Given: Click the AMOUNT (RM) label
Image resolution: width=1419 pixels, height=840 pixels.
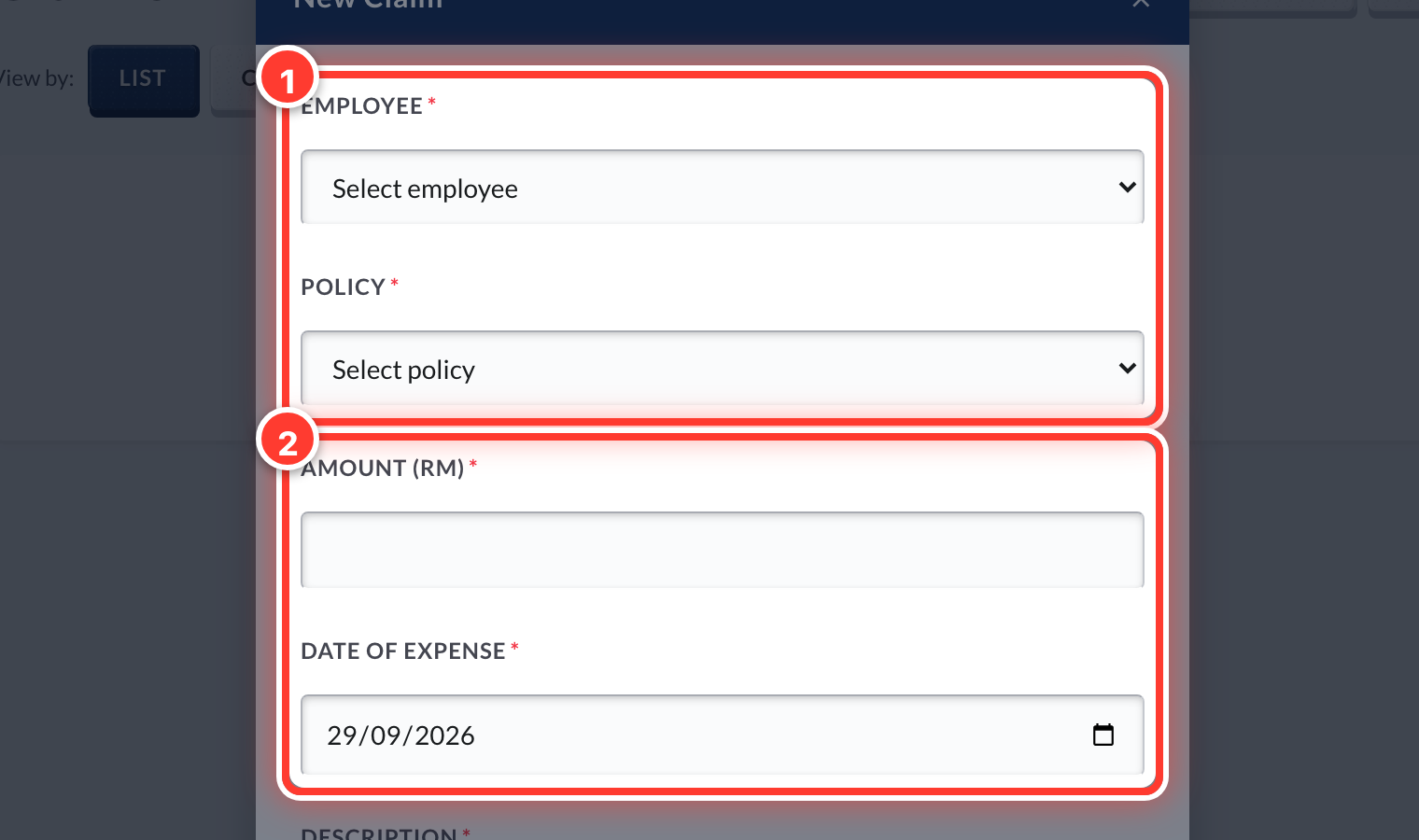Looking at the screenshot, I should tap(383, 468).
